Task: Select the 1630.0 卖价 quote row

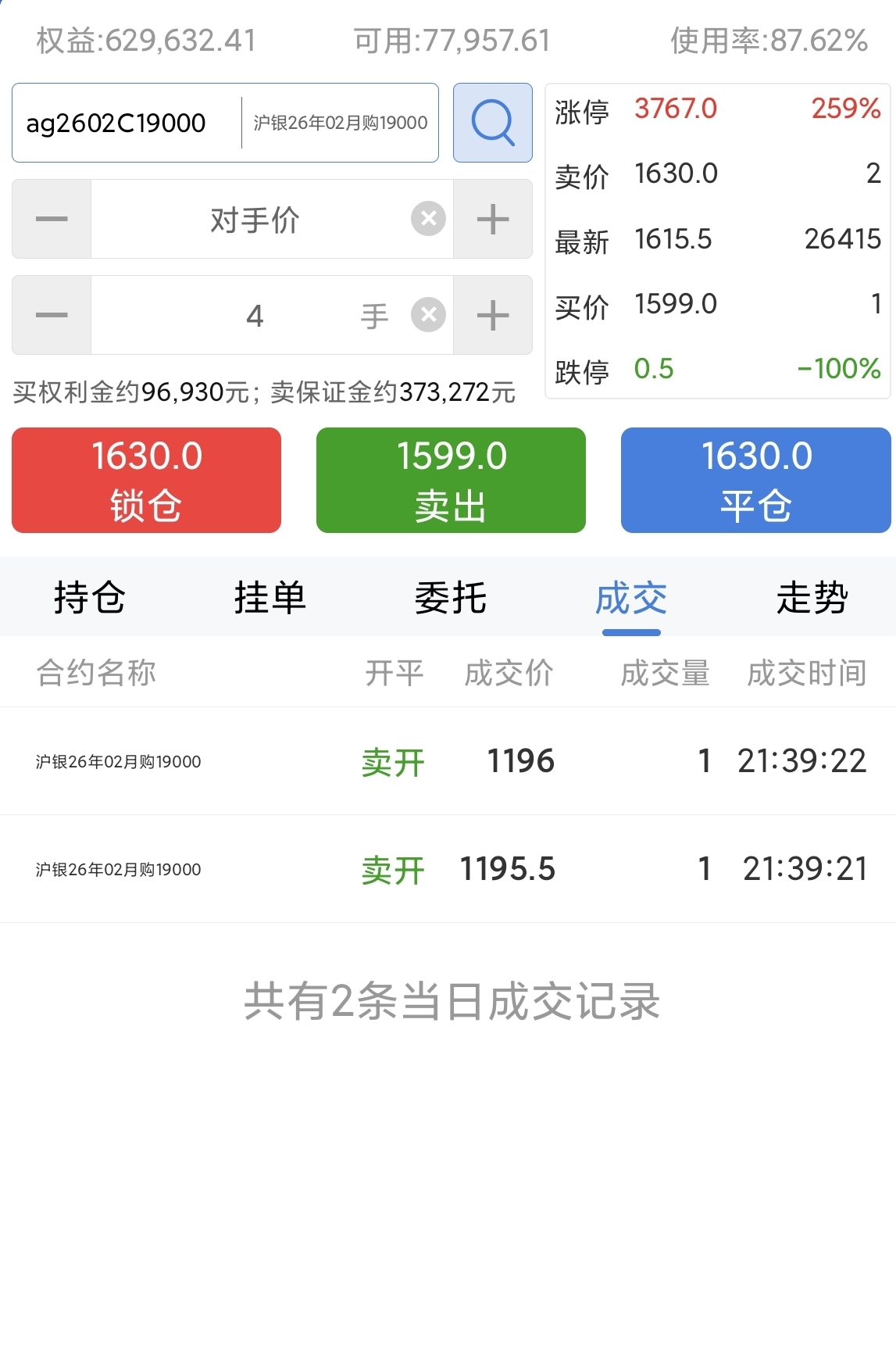Action: click(x=718, y=174)
